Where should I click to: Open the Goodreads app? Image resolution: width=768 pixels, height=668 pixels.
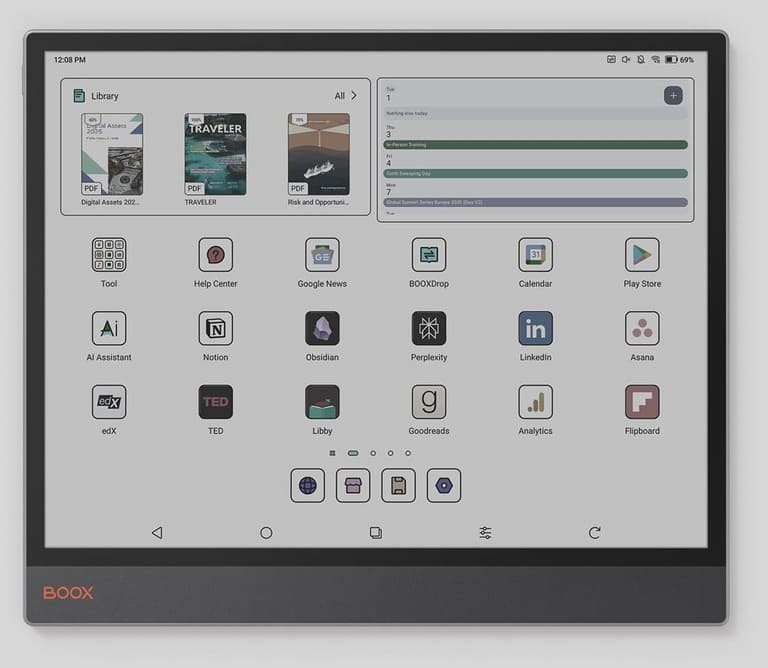429,402
